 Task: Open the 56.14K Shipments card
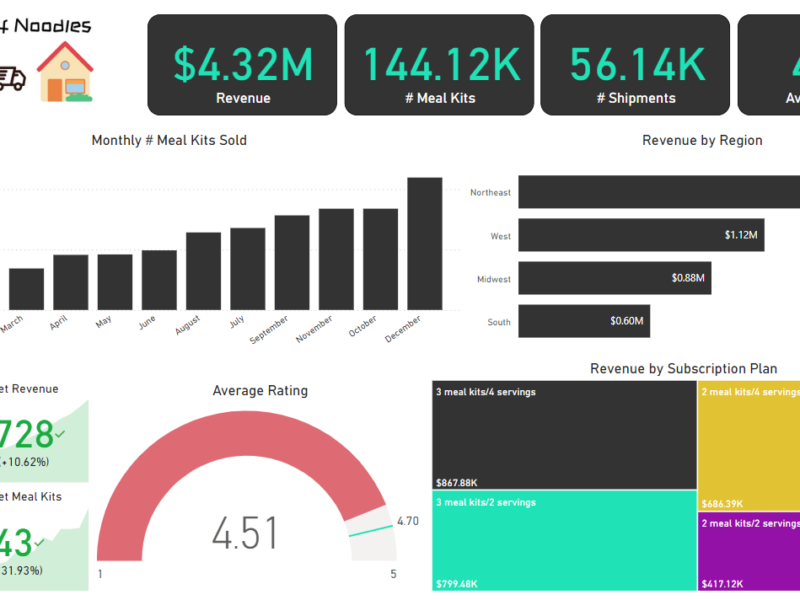click(x=635, y=65)
